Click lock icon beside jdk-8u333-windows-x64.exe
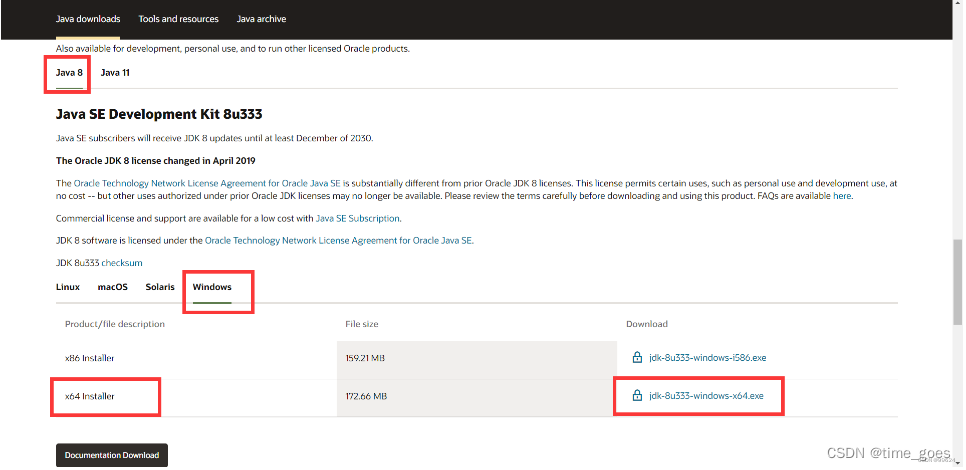The width and height of the screenshot is (966, 470). tap(637, 395)
